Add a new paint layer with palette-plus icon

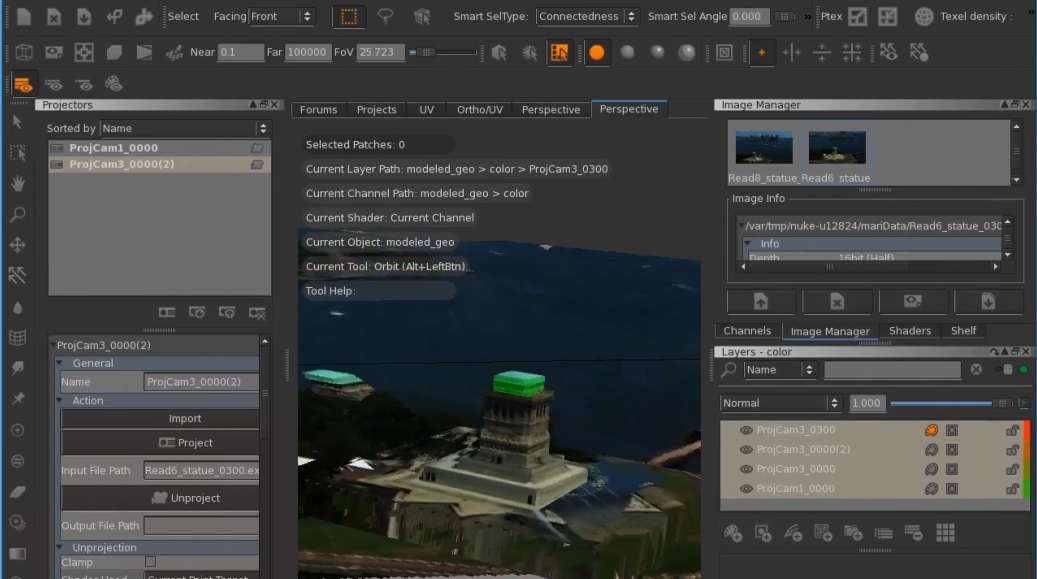click(733, 533)
